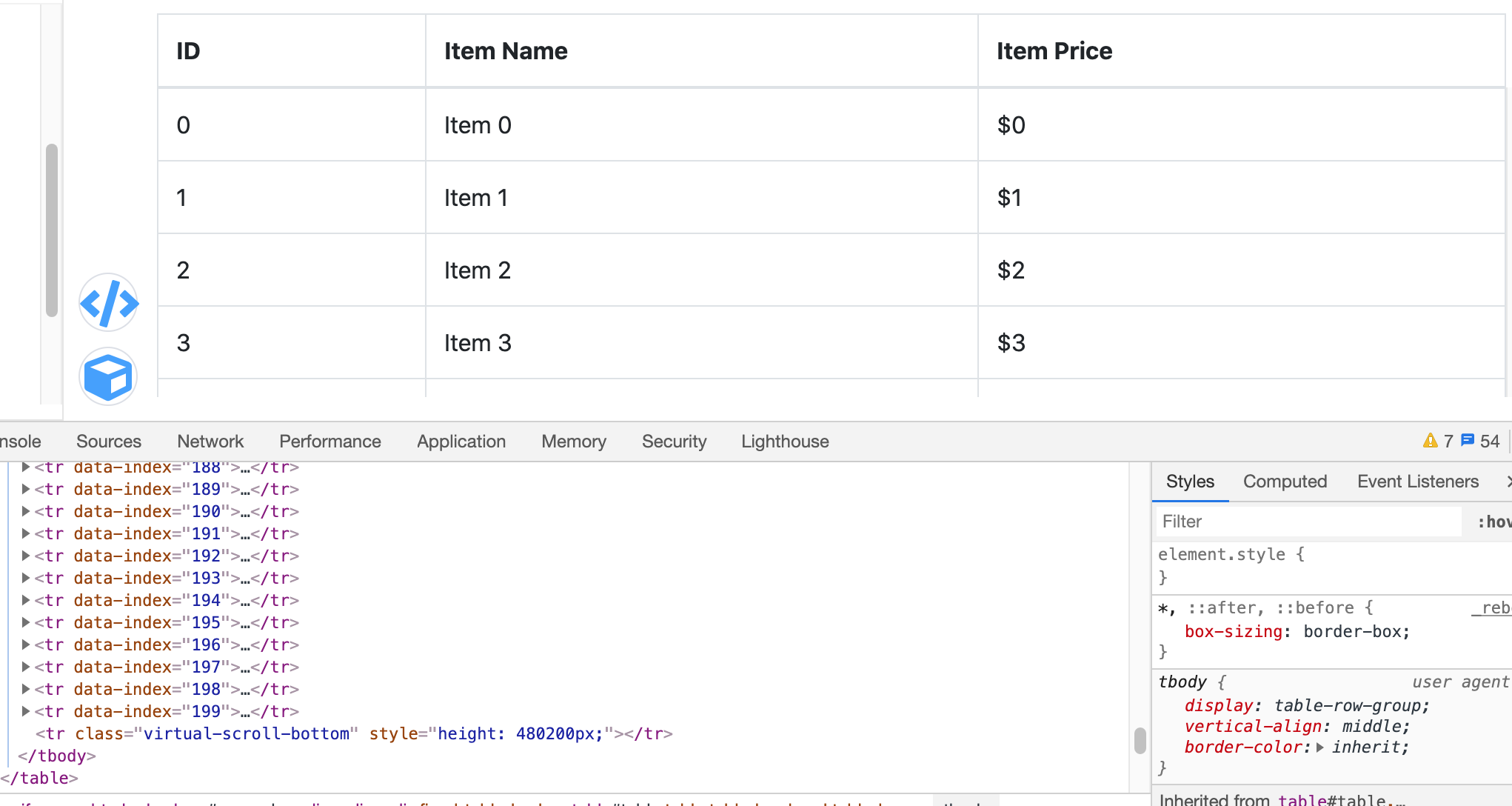
Task: Open the Sources panel
Action: click(108, 441)
